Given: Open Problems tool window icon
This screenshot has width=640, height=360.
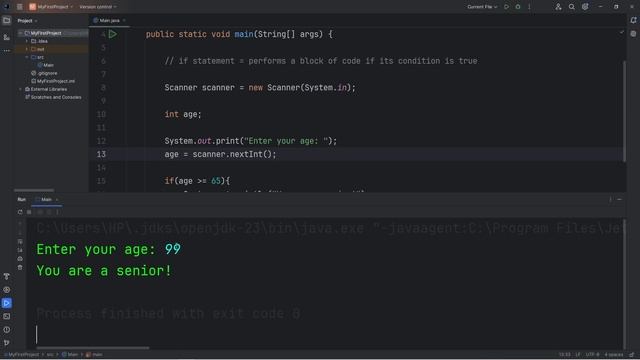Looking at the screenshot, I should click(7, 330).
